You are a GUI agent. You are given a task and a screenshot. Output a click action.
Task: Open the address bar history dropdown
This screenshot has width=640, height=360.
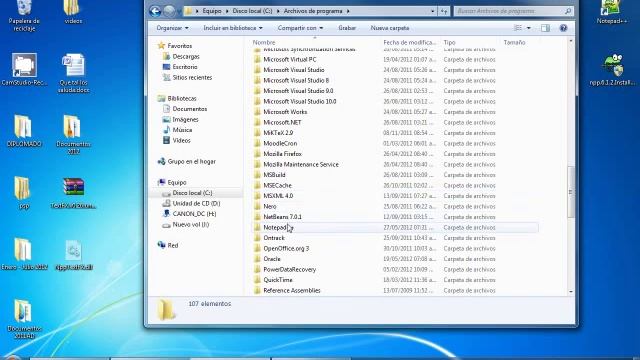click(x=432, y=11)
